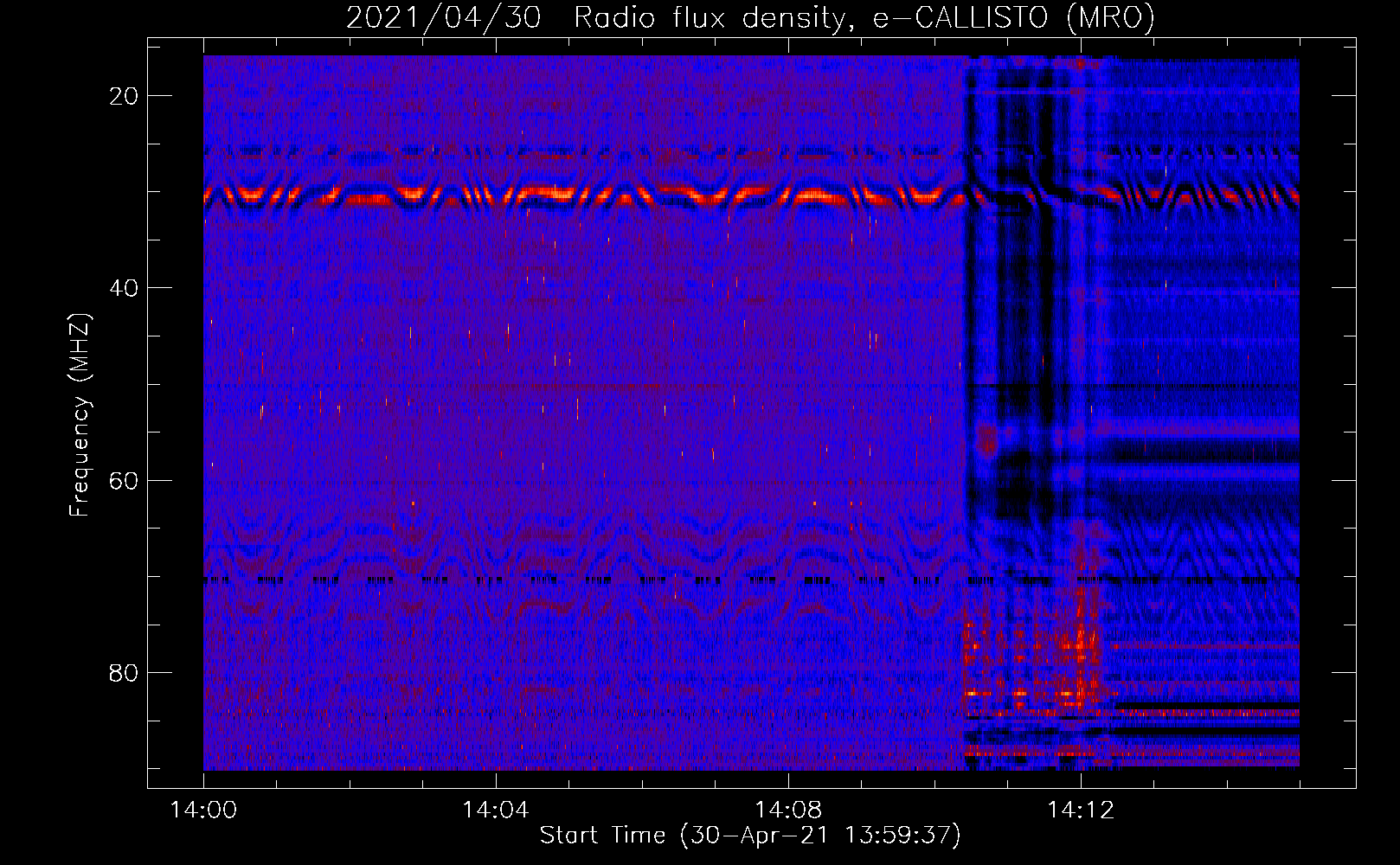Click the 60 MHz frequency tick label

124,480
